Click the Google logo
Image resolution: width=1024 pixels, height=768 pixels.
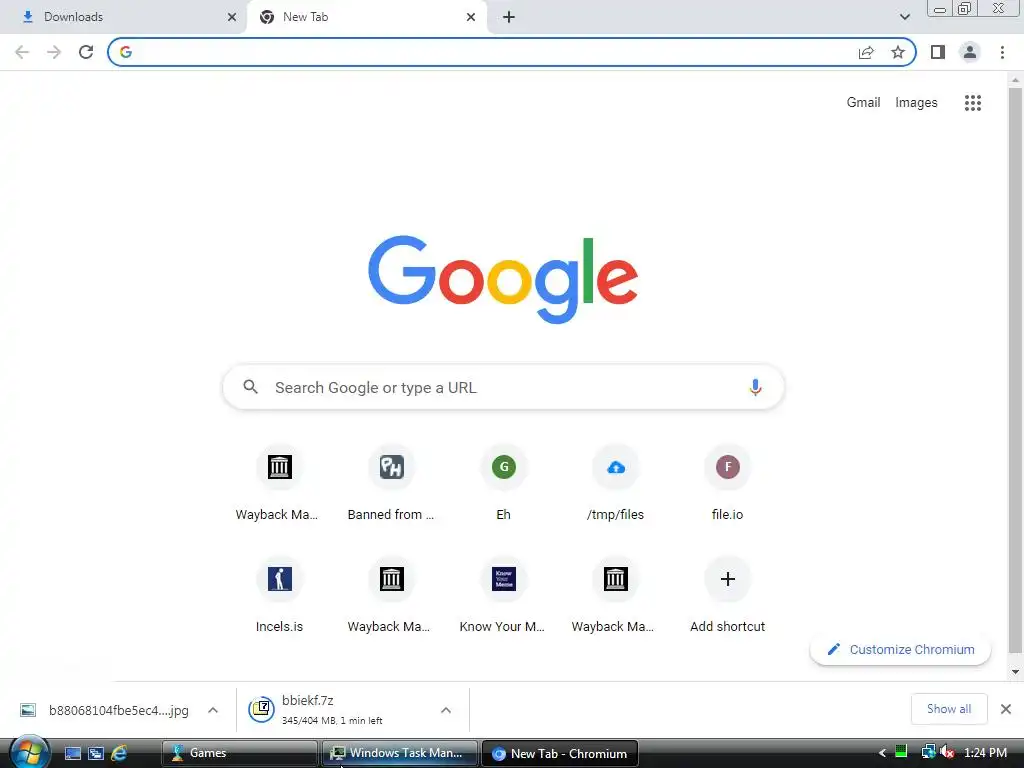[x=503, y=279]
